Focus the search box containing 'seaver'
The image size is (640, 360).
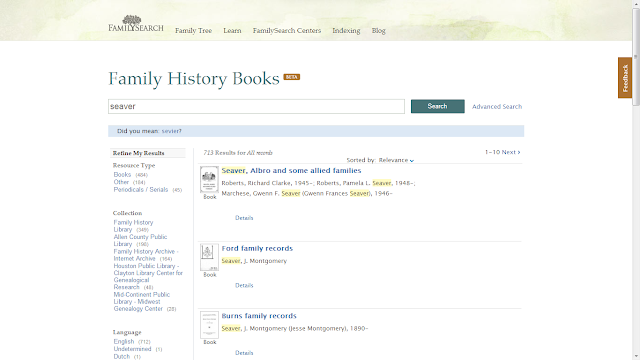tap(256, 107)
